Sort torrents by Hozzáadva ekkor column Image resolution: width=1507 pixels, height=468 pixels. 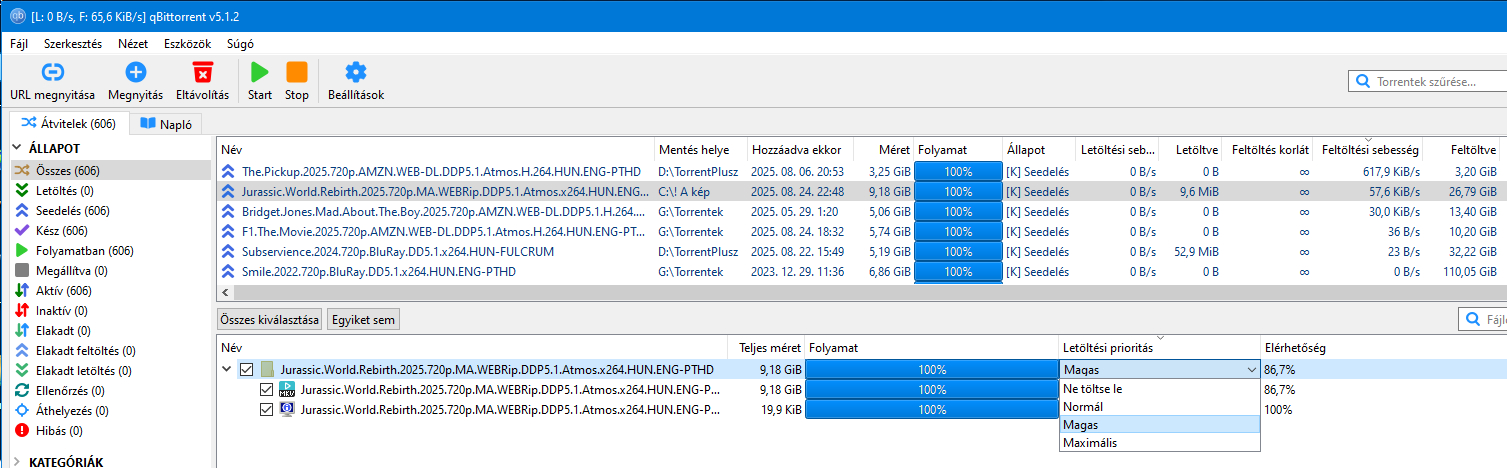coord(802,149)
